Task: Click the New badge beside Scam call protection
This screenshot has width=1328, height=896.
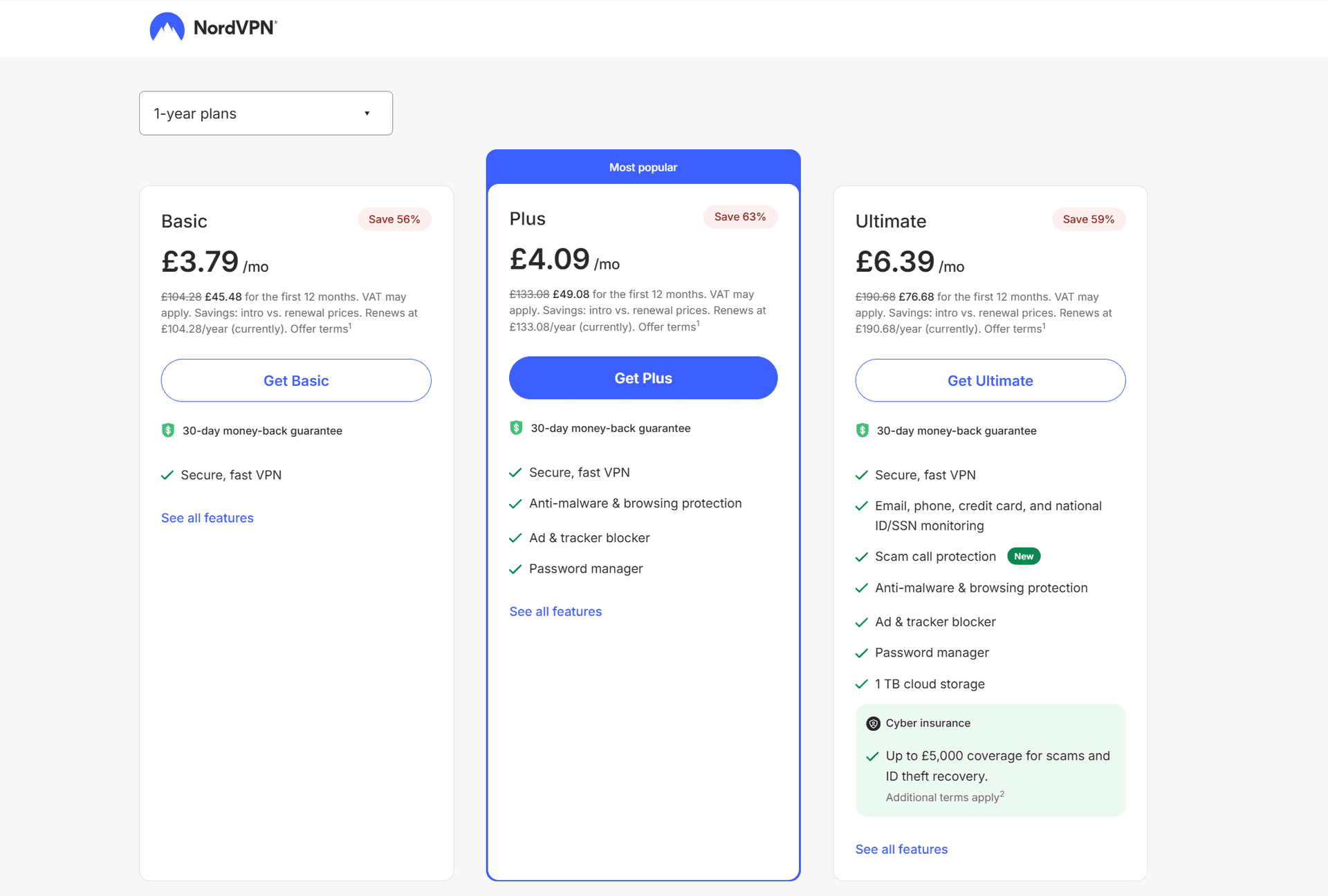Action: (x=1024, y=556)
